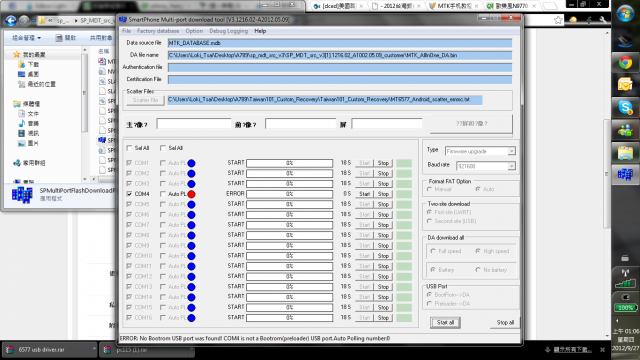Toggle the COM10 port checkbox
This screenshot has height=360, width=640.
tap(129, 256)
